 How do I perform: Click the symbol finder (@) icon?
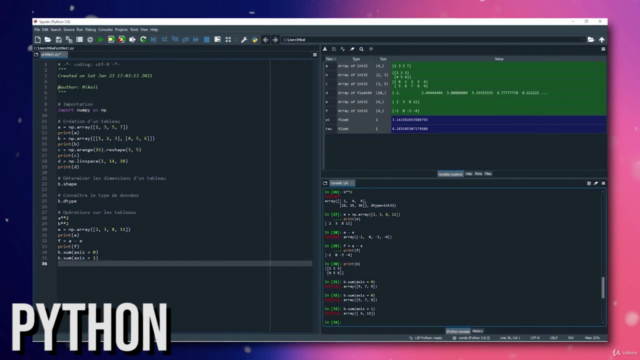(x=90, y=40)
